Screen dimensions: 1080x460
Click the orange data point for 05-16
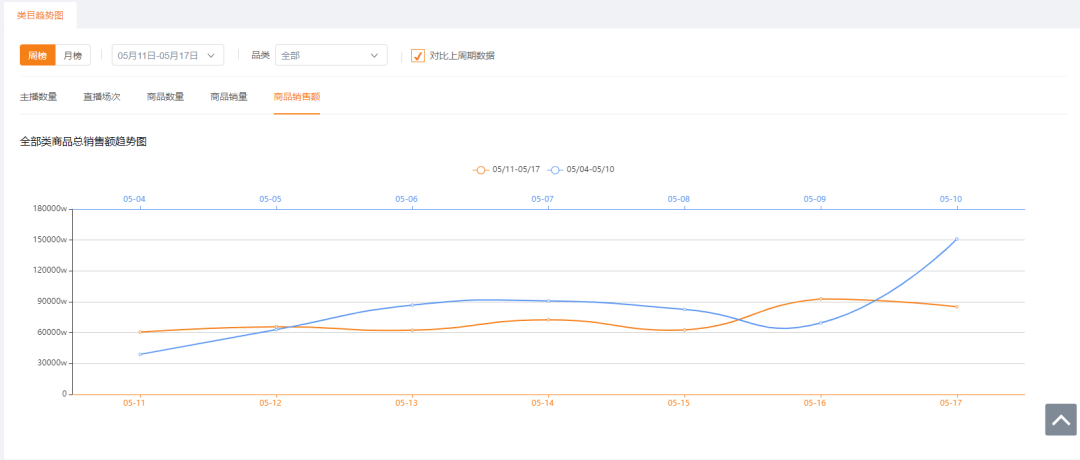tap(820, 299)
